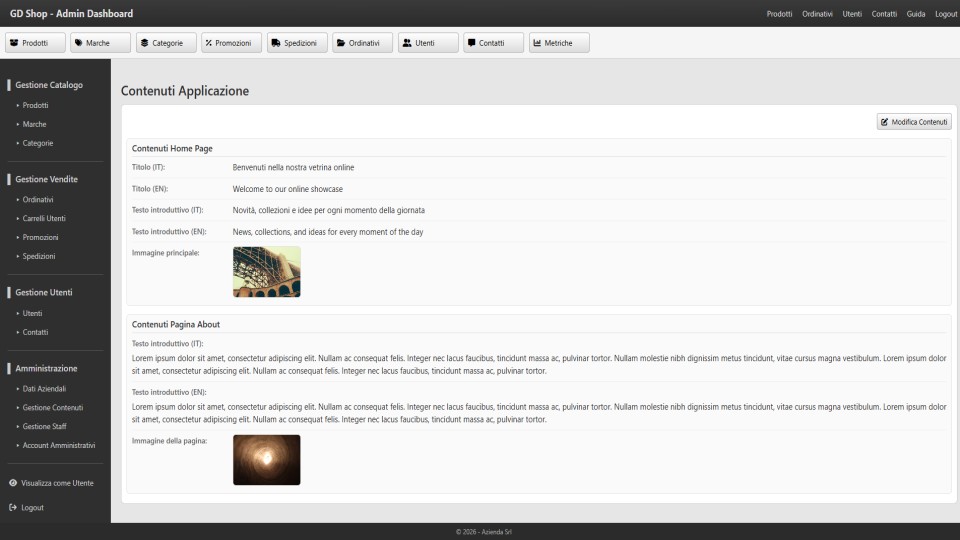The height and width of the screenshot is (540, 960).
Task: Open Prodotti from the top navigation bar
Action: coord(779,14)
